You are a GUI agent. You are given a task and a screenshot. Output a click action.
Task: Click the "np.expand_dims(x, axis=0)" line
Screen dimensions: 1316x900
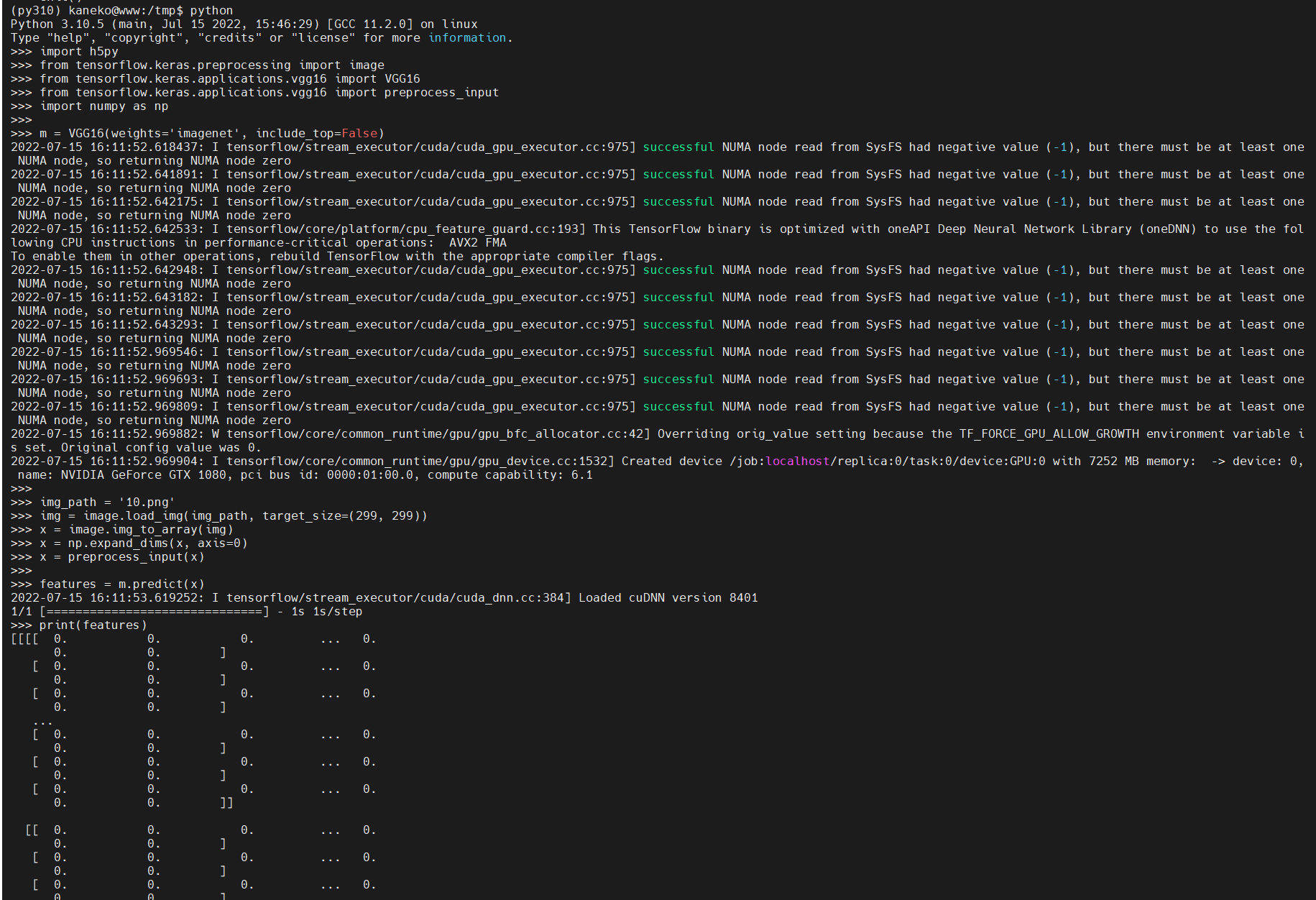point(144,543)
